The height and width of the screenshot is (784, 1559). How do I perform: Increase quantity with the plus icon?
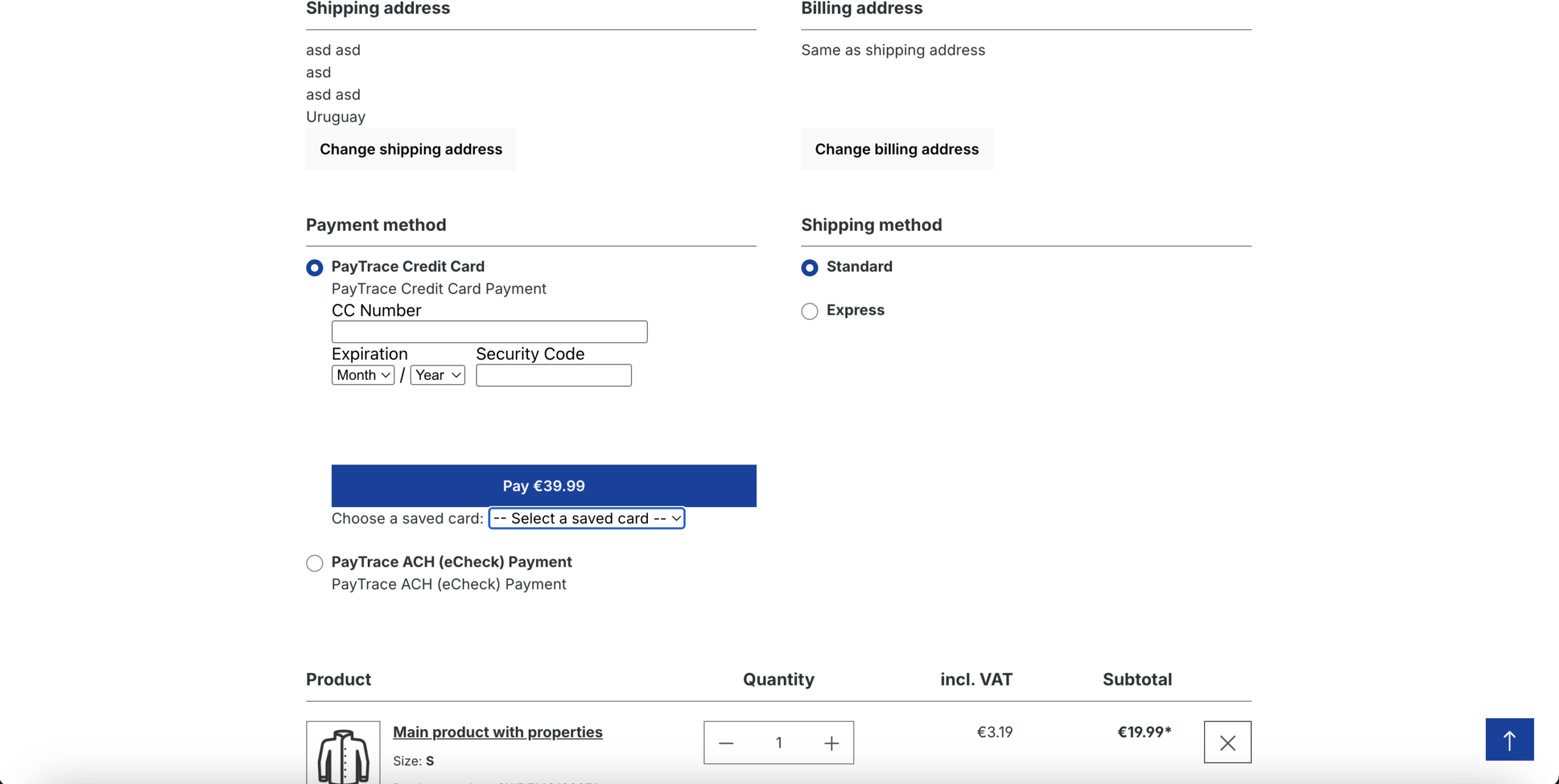coord(831,743)
